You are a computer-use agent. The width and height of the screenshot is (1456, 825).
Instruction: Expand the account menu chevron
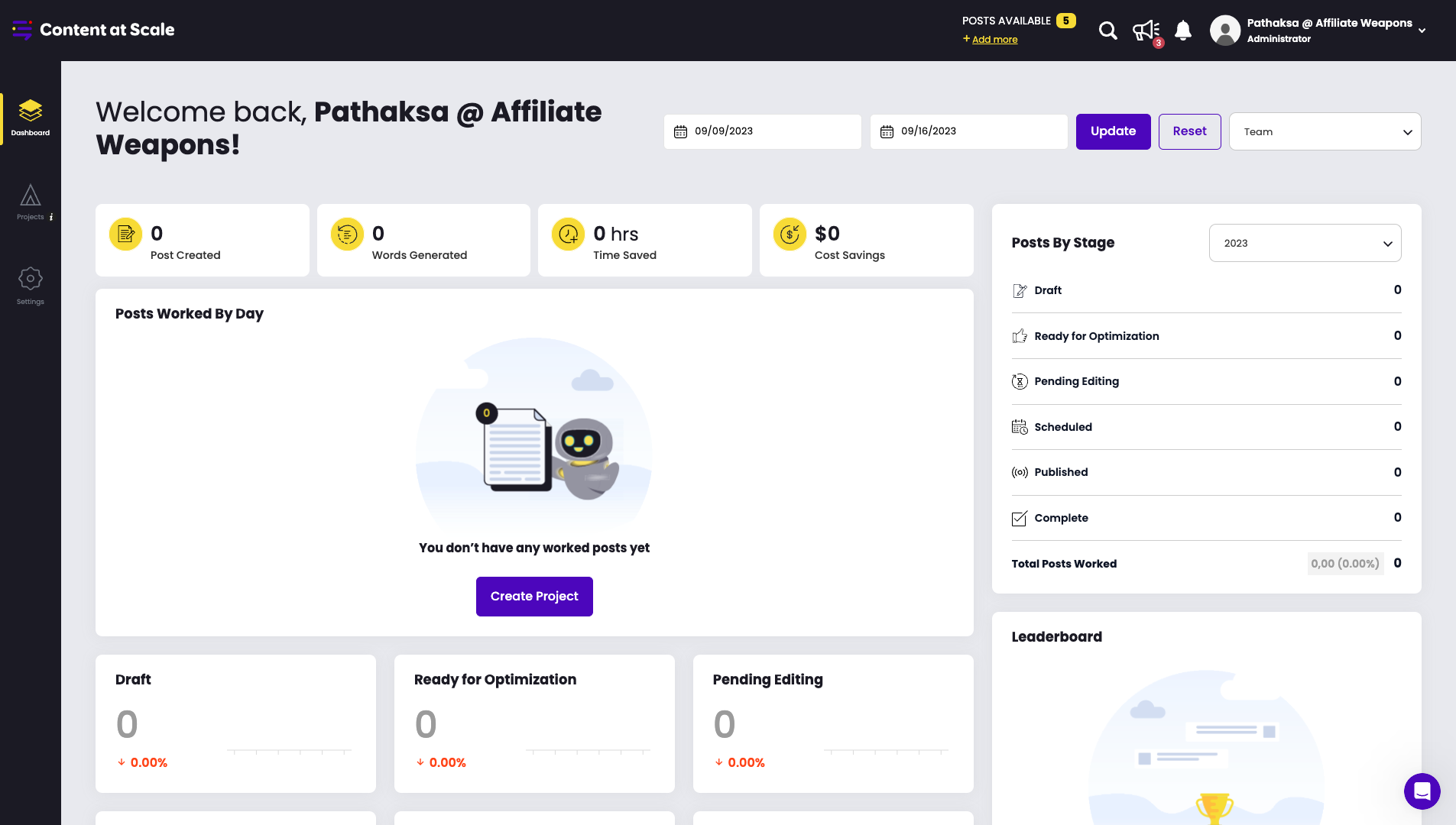tap(1422, 31)
